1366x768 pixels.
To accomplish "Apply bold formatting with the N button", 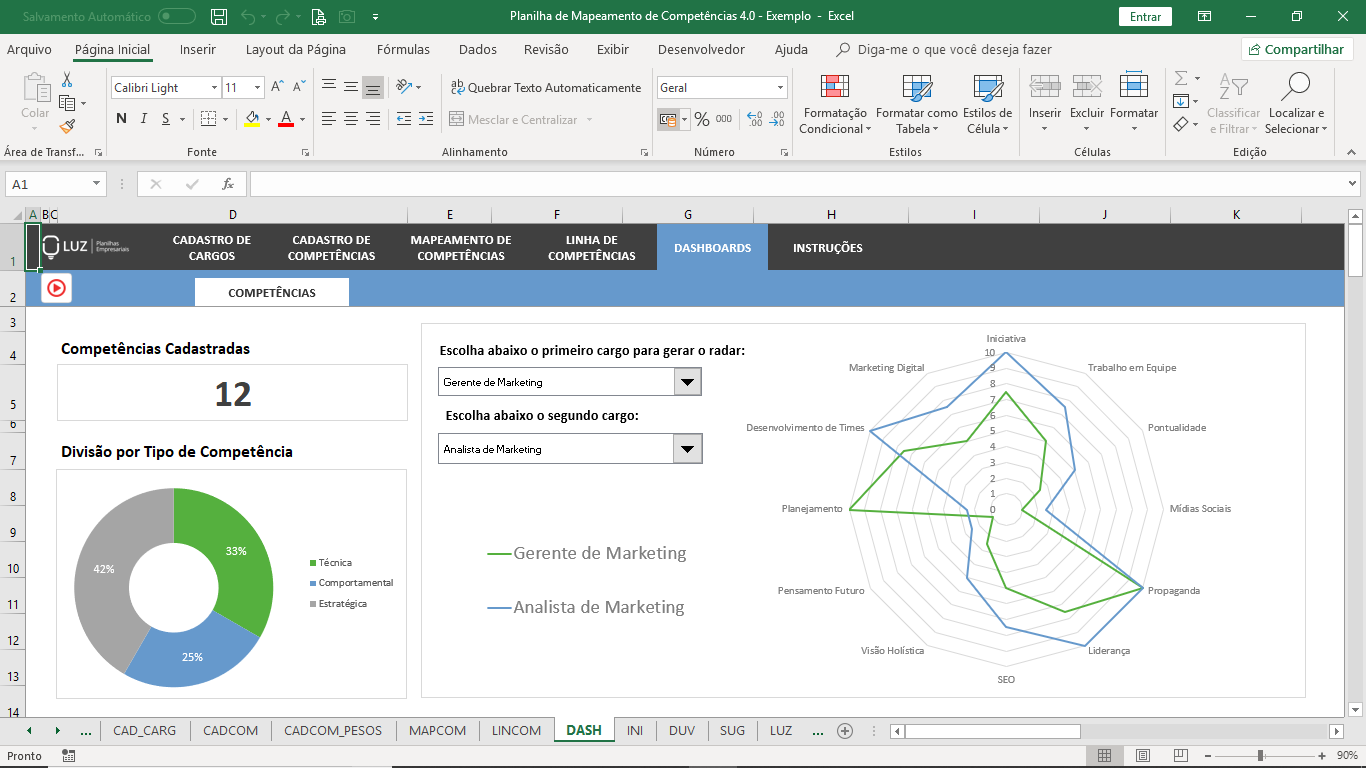I will 121,119.
